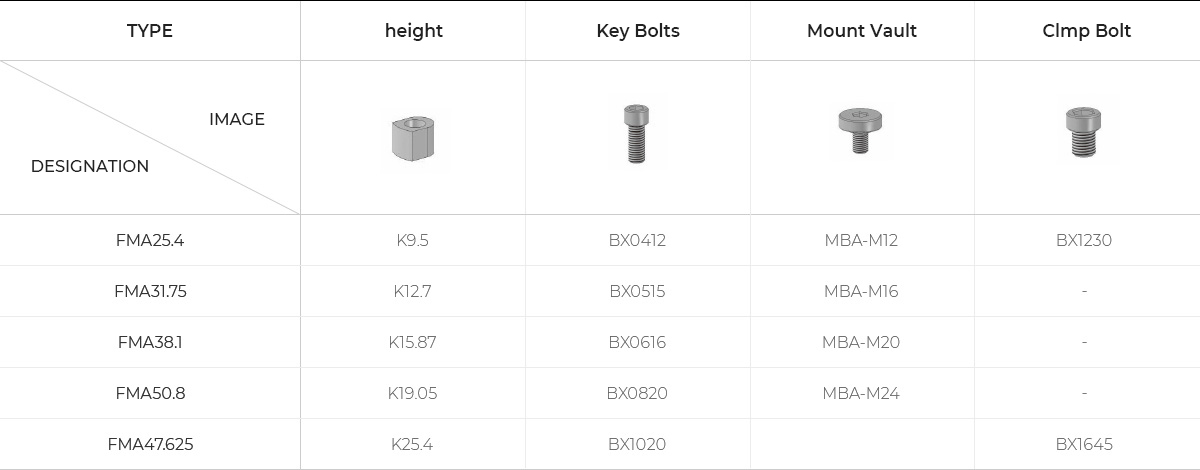This screenshot has height=470, width=1200.
Task: Select the K25.4 height value
Action: [x=412, y=444]
